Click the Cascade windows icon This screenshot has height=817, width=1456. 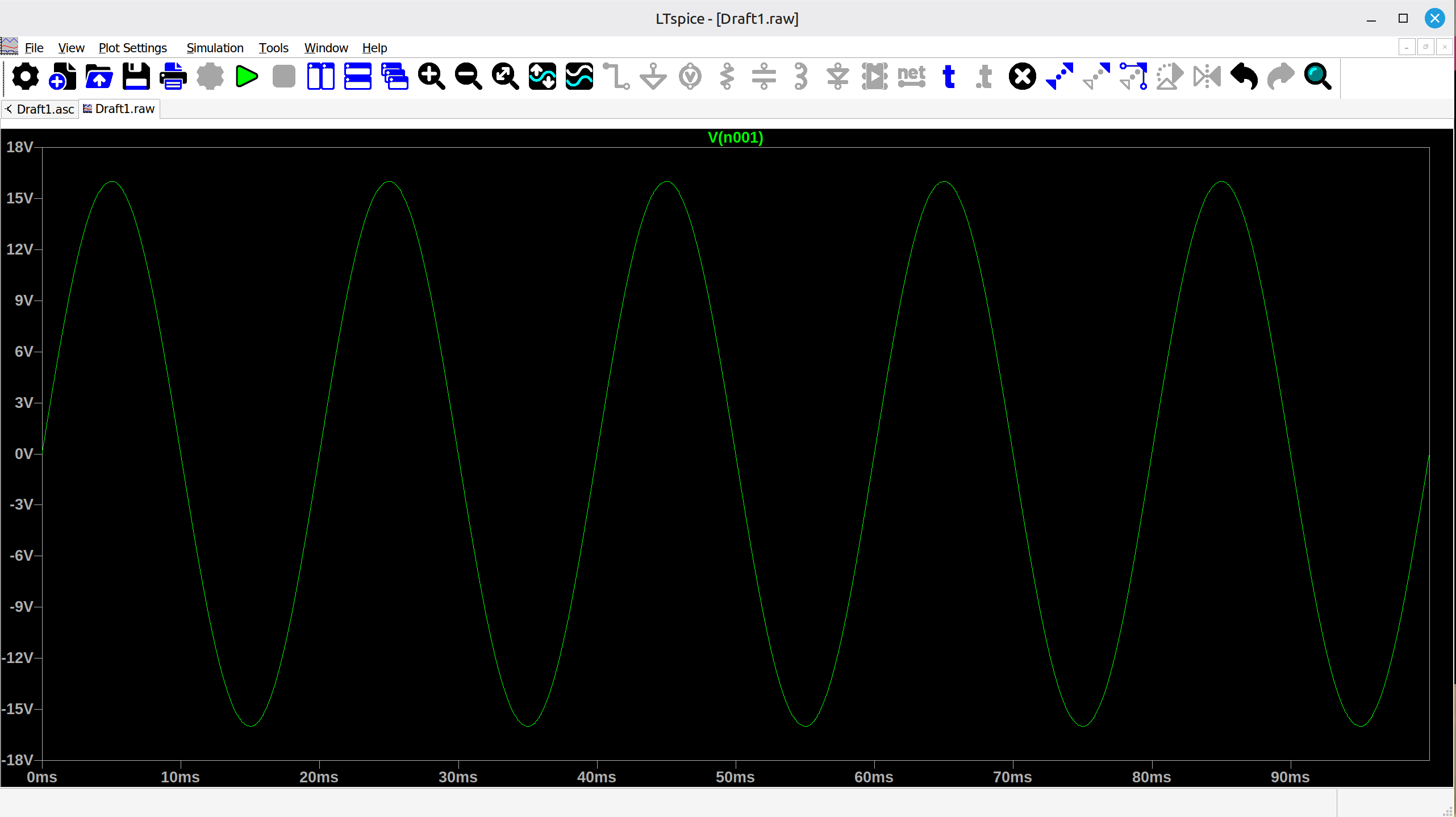coord(394,77)
